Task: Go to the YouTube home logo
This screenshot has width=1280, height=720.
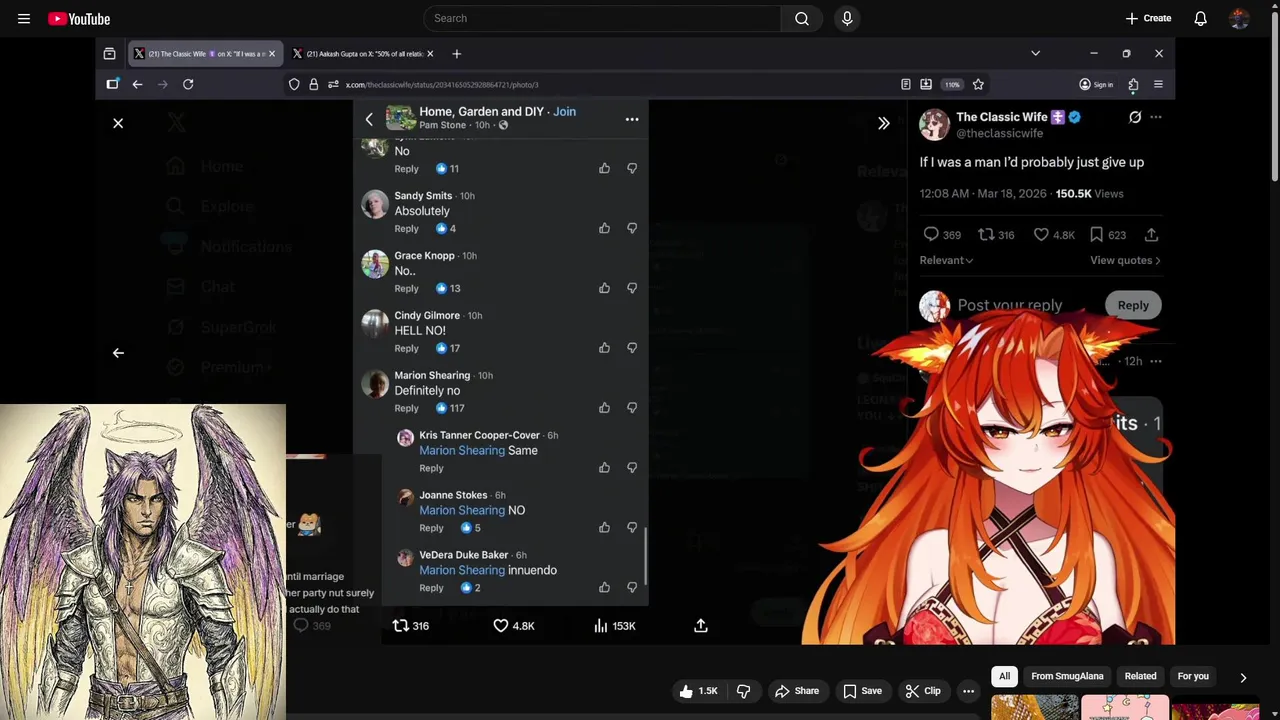Action: click(x=79, y=18)
